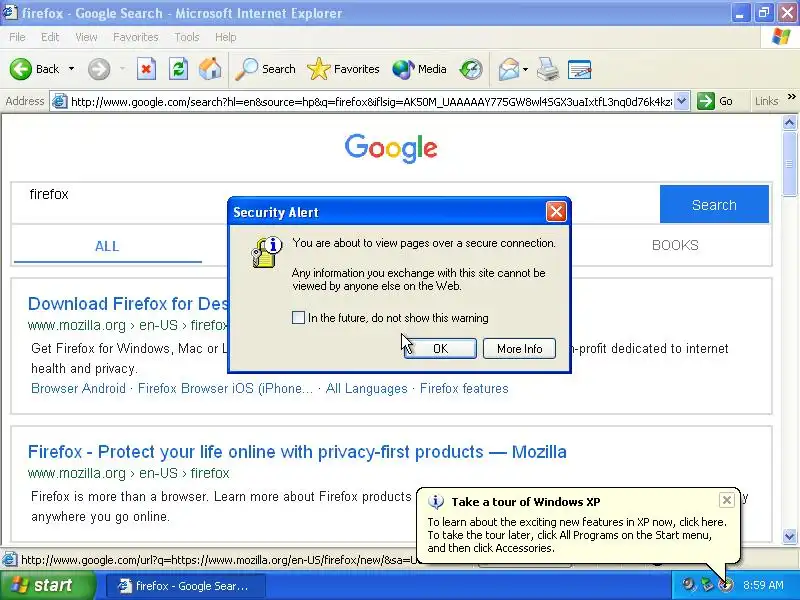
Task: Click the gray Forward arrow icon
Action: point(99,69)
